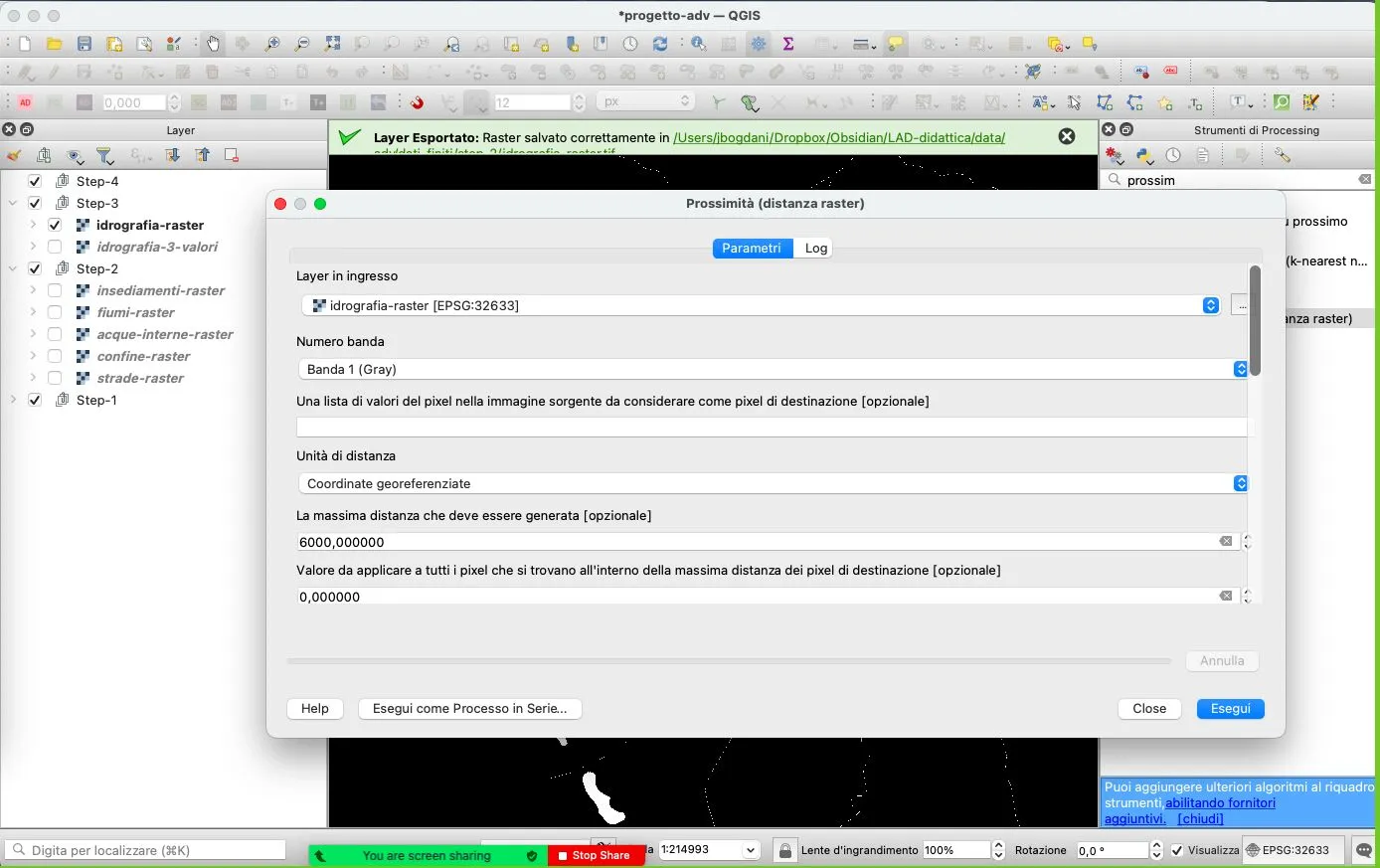The height and width of the screenshot is (868, 1380).
Task: Click the Identify Features info icon
Action: pos(699,44)
